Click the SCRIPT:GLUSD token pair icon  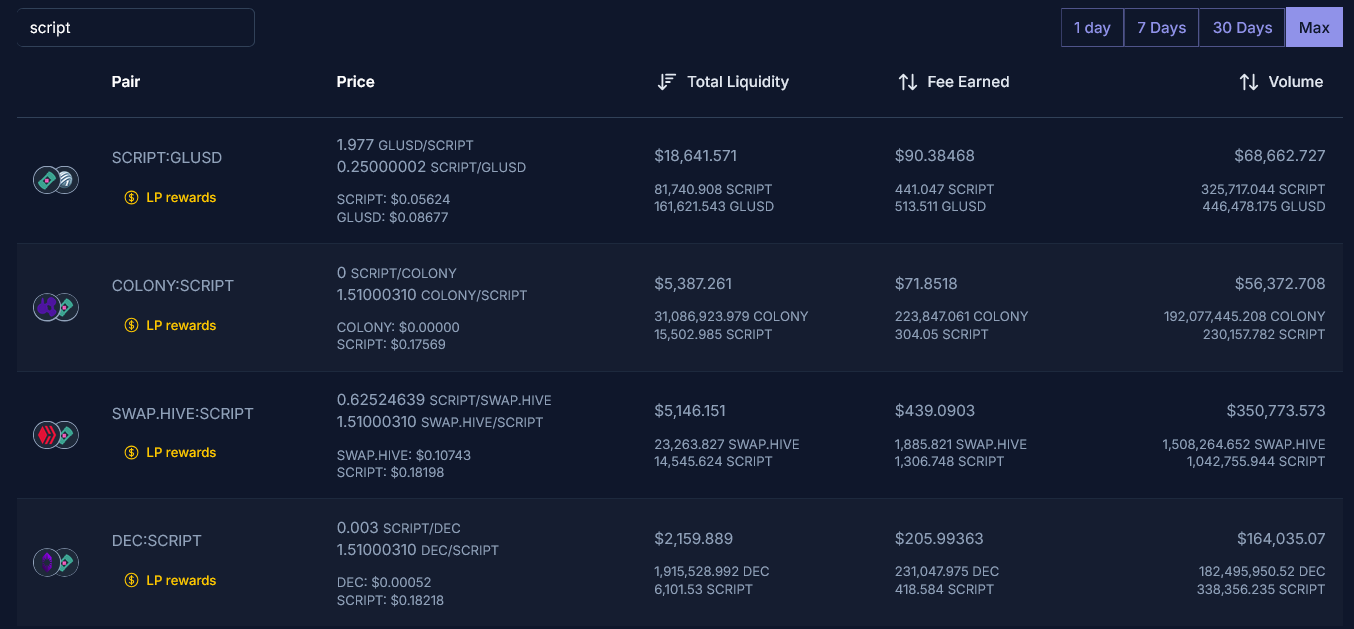pyautogui.click(x=55, y=180)
